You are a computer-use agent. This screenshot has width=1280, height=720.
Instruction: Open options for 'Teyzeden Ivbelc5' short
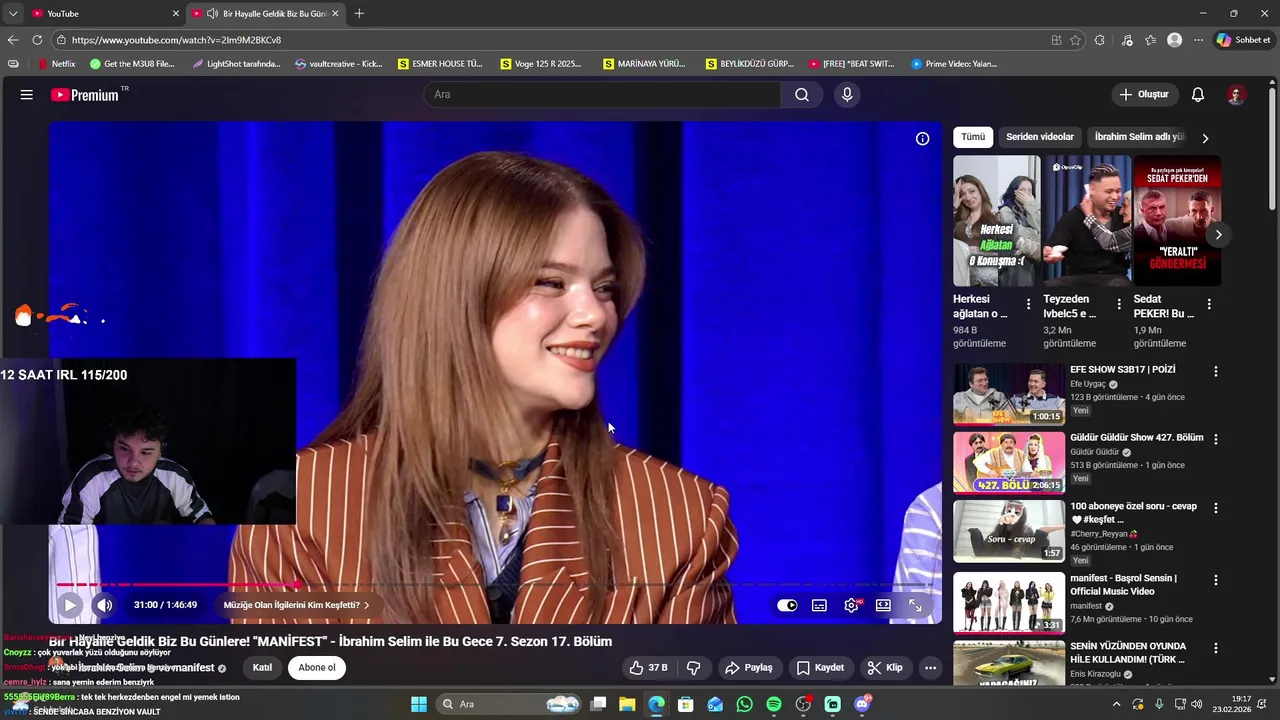1118,304
